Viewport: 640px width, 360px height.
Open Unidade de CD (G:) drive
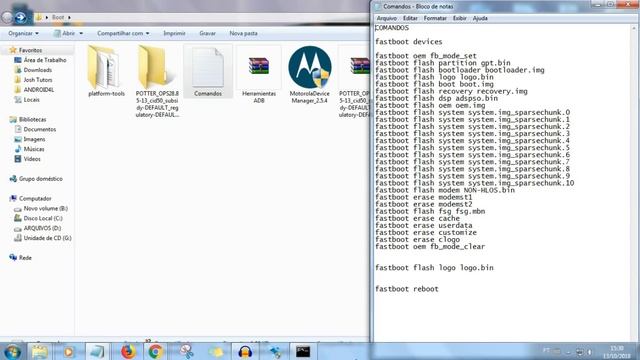pyautogui.click(x=43, y=238)
